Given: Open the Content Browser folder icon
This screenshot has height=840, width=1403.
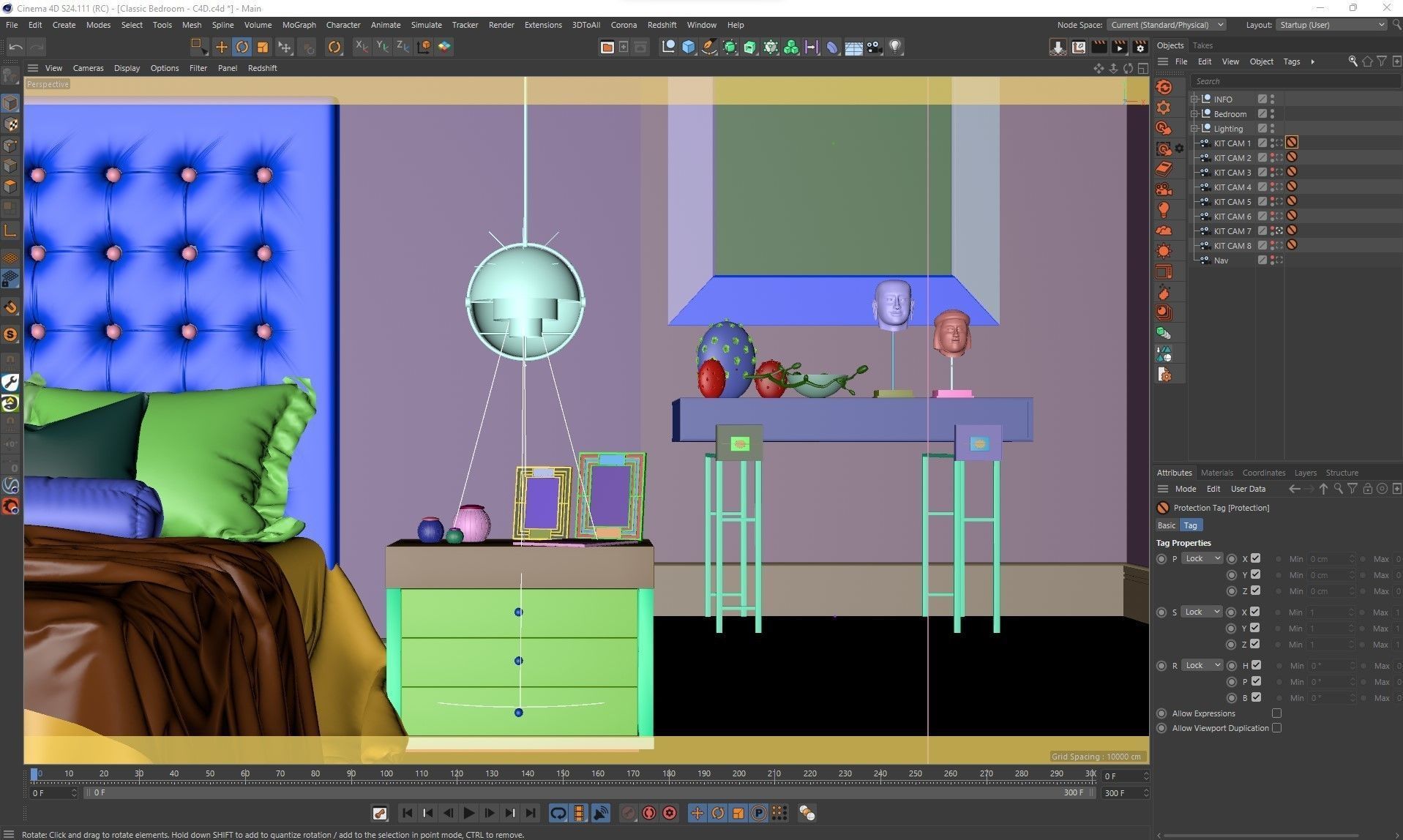Looking at the screenshot, I should click(607, 47).
